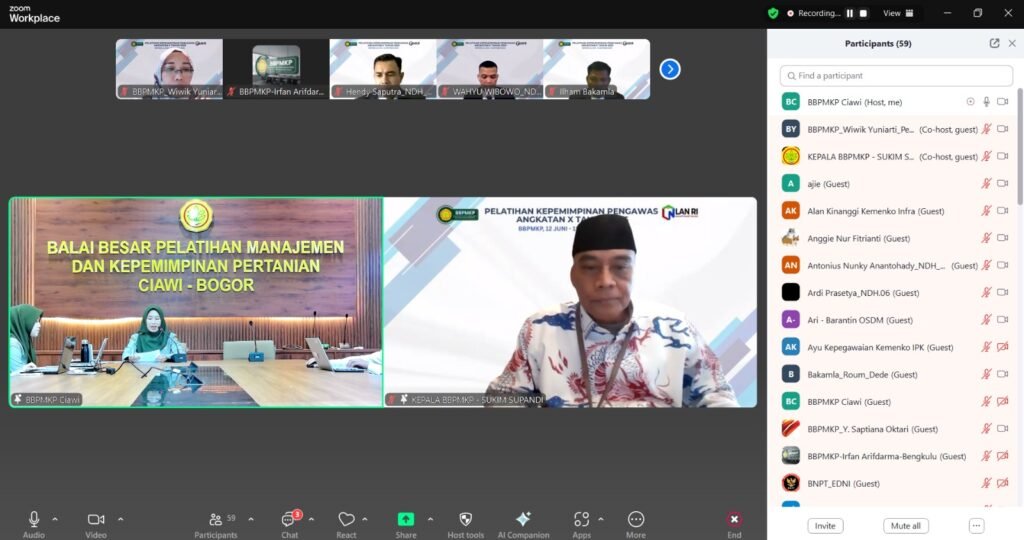Toggle the Audio microphone mute

click(34, 519)
